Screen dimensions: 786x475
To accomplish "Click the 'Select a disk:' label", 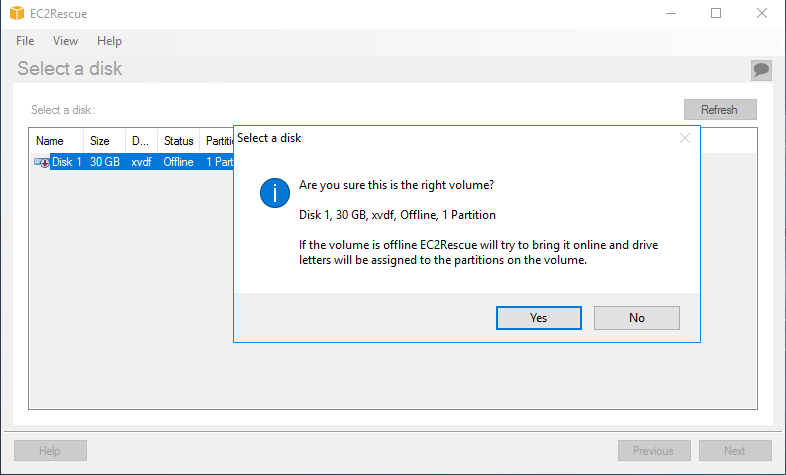I will [x=63, y=110].
